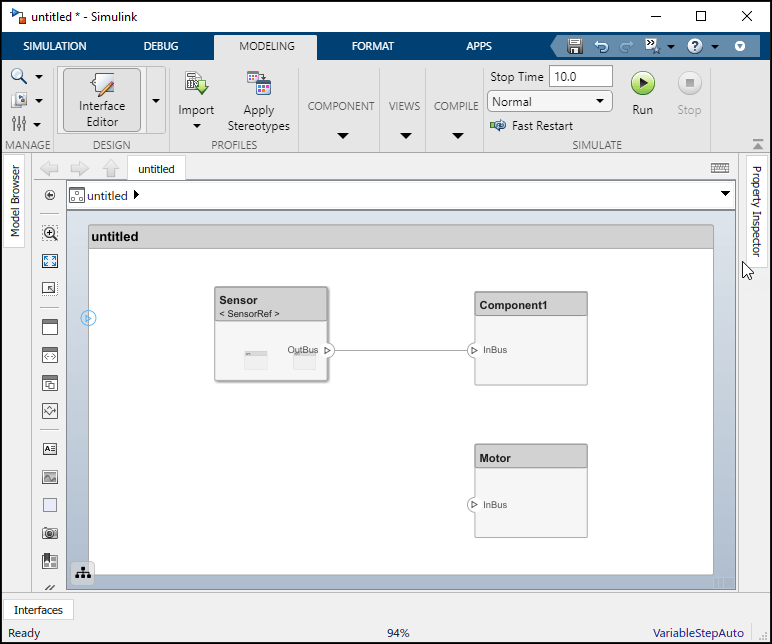This screenshot has width=772, height=644.
Task: Open the Interfaces tab at bottom
Action: point(38,610)
